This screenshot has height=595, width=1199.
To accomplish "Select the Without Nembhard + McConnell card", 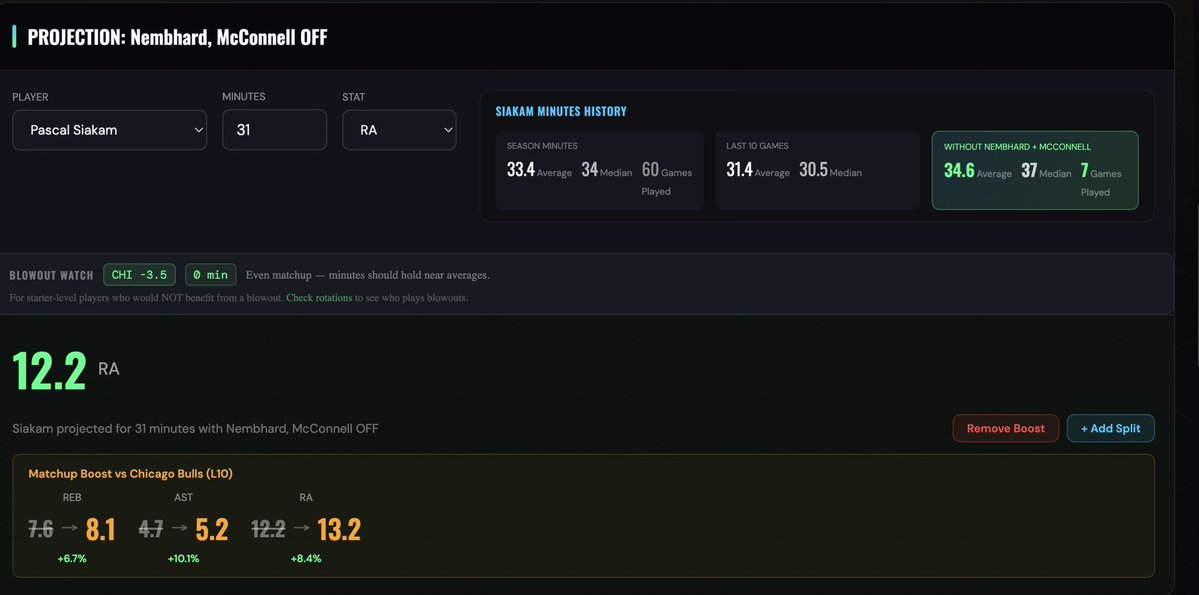I will coord(1035,170).
